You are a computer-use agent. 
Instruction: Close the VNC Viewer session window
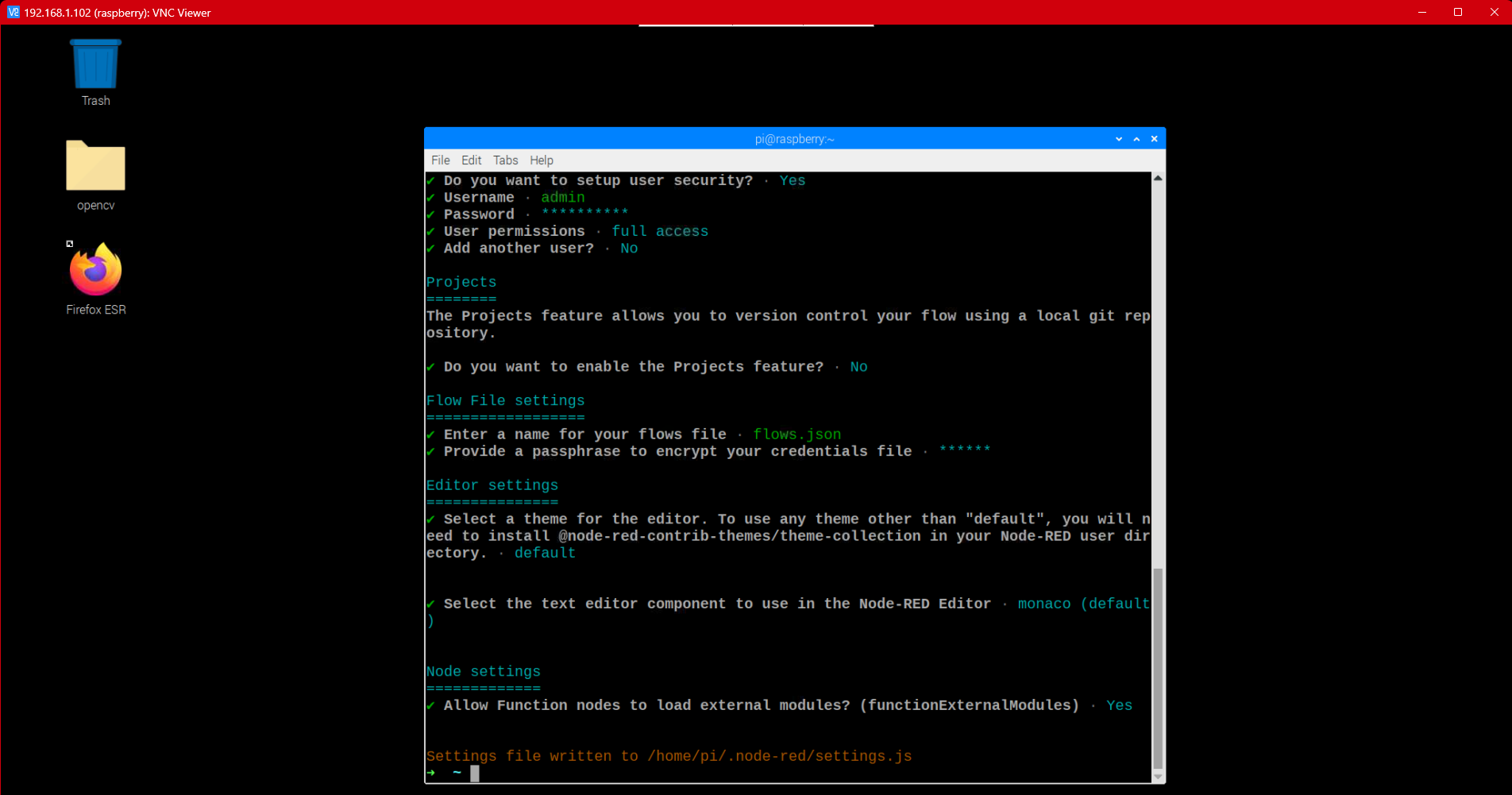(x=1494, y=12)
